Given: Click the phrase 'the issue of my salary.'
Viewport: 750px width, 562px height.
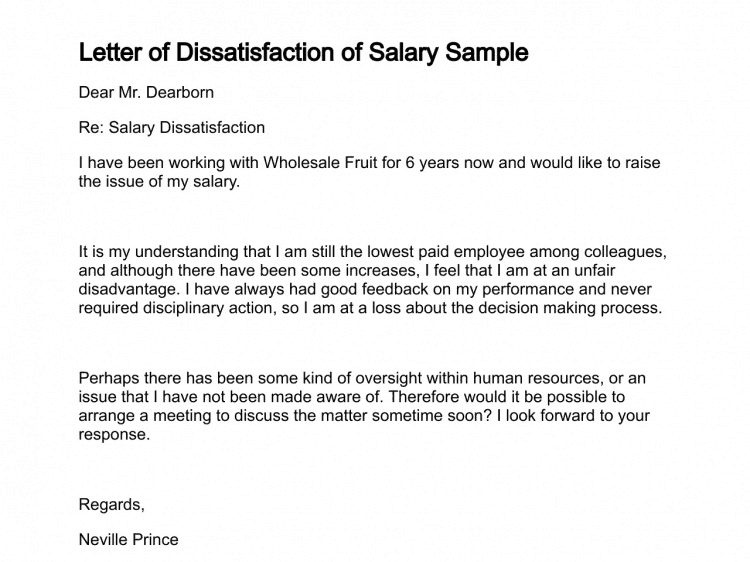Looking at the screenshot, I should tap(159, 182).
